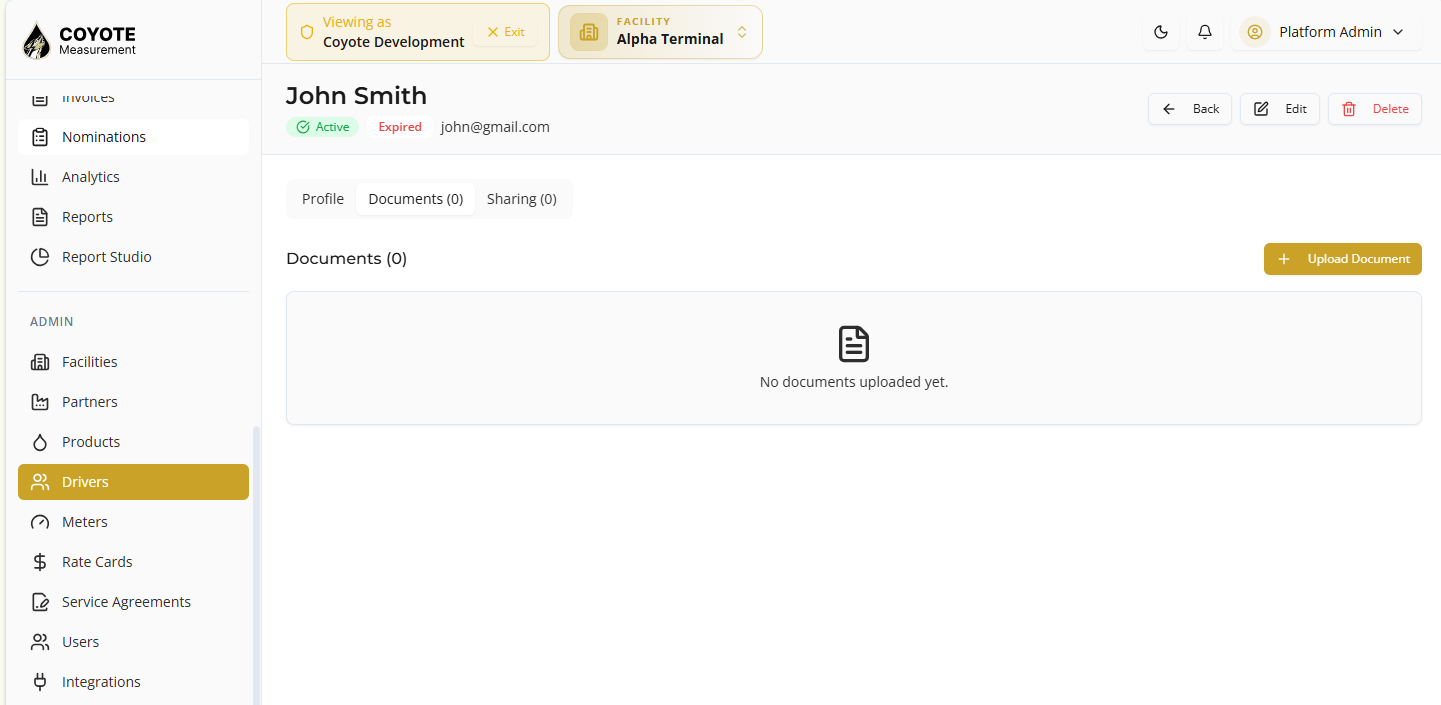Open the Platform Admin user menu
Image resolution: width=1441 pixels, height=705 pixels.
pos(1326,32)
